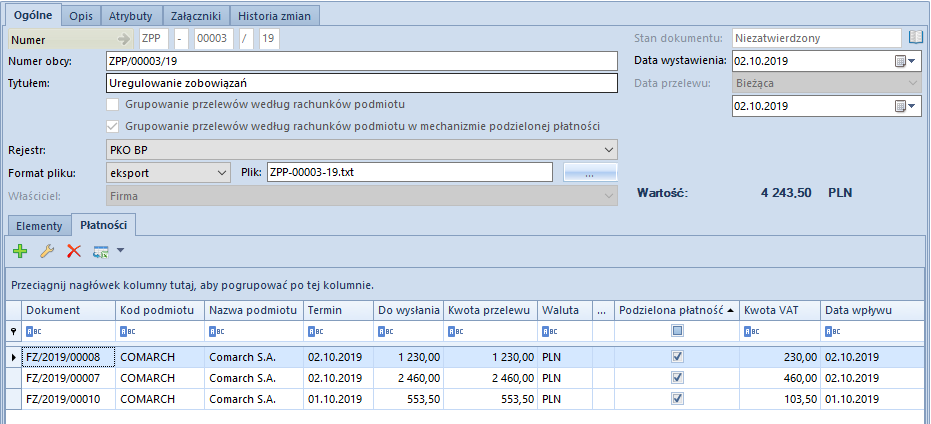The image size is (931, 424).
Task: Sort by Podzielona płatność column header
Action: click(677, 310)
